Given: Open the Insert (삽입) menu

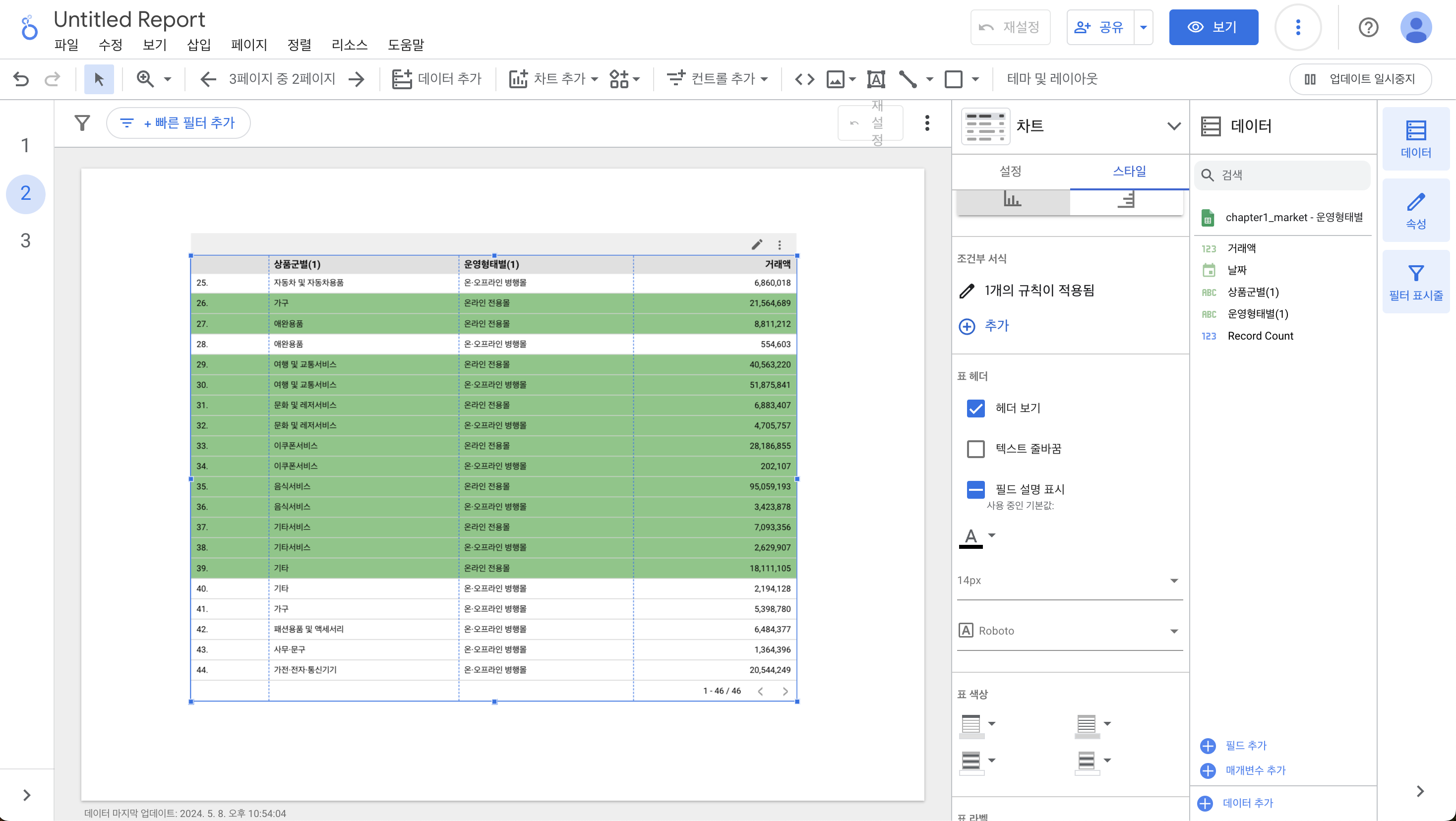Looking at the screenshot, I should pos(198,45).
